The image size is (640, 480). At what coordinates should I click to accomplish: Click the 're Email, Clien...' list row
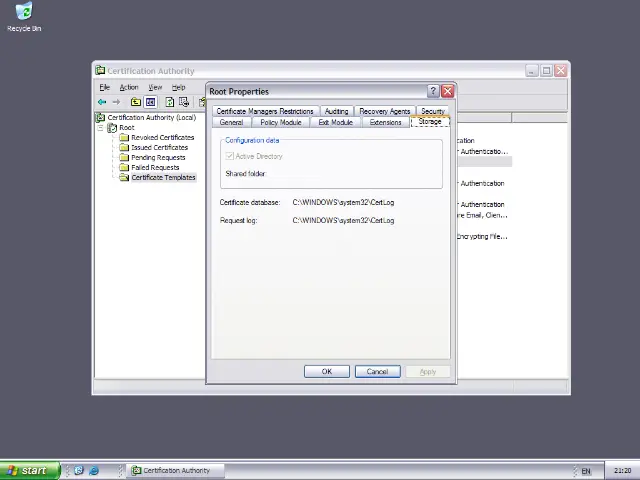coord(482,215)
